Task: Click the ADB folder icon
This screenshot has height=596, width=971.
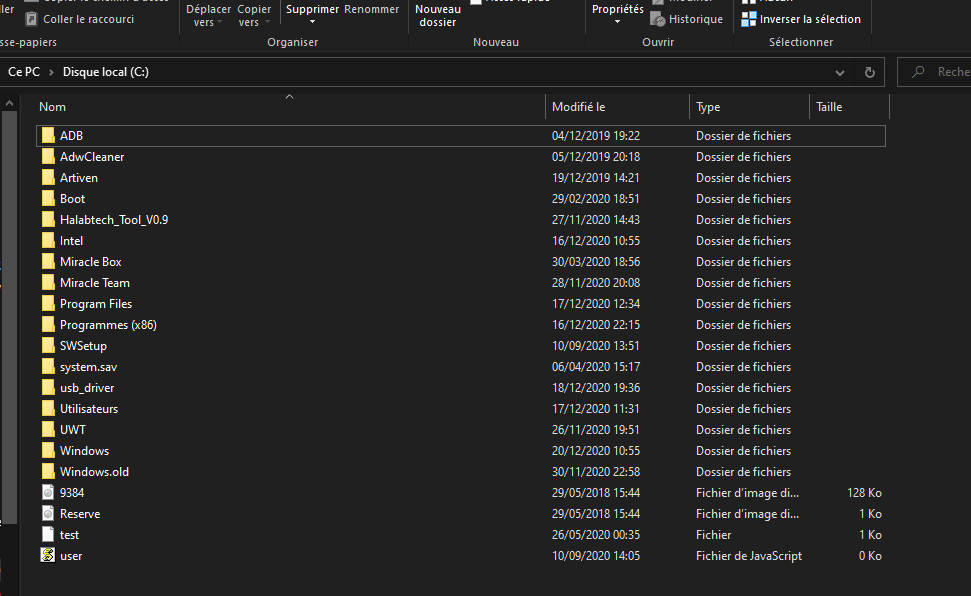Action: pyautogui.click(x=48, y=136)
